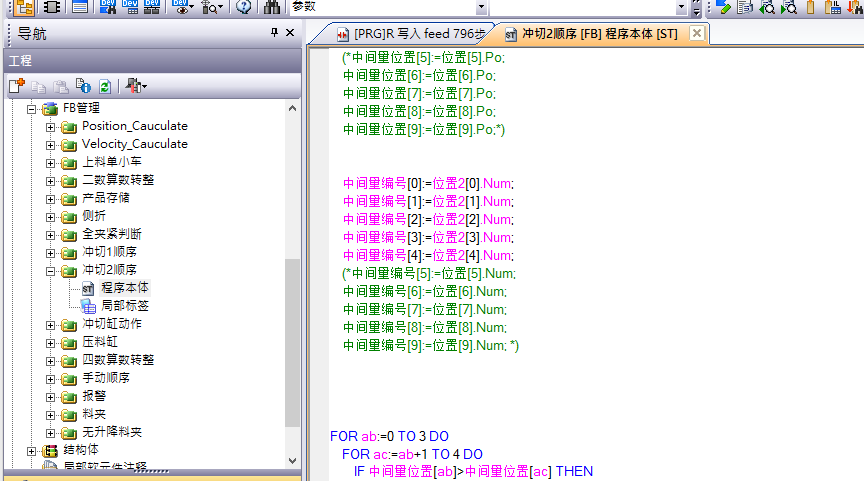Click the refresh icon in project toolbar
864x481 pixels.
pos(104,86)
